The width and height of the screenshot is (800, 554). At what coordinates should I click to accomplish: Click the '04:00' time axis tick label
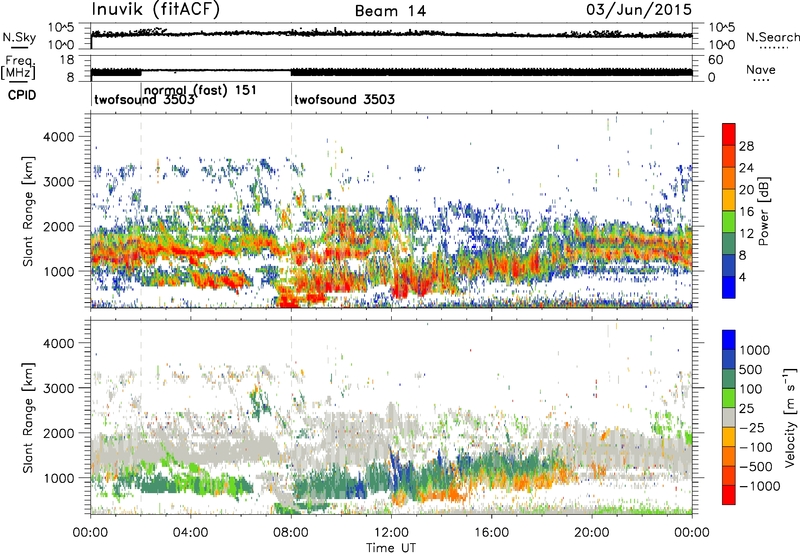click(x=190, y=533)
